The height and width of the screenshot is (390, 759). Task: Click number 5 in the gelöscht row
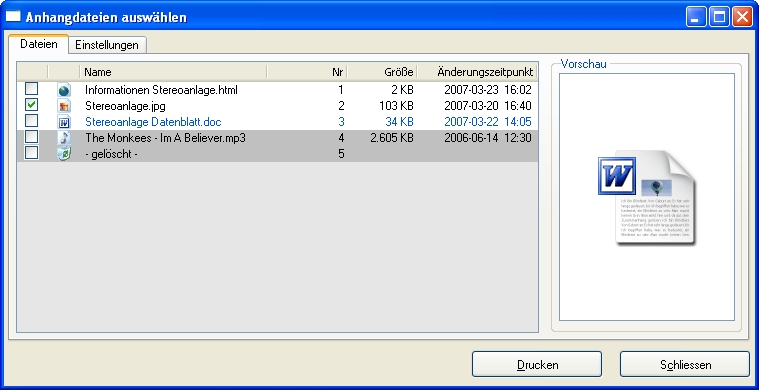(x=341, y=155)
